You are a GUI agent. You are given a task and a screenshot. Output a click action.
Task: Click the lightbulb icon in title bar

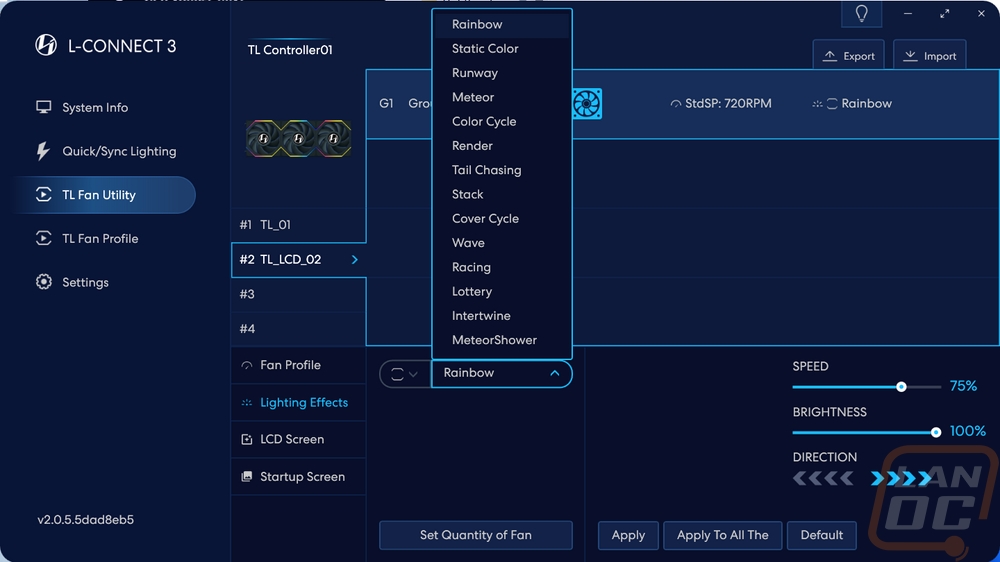862,13
